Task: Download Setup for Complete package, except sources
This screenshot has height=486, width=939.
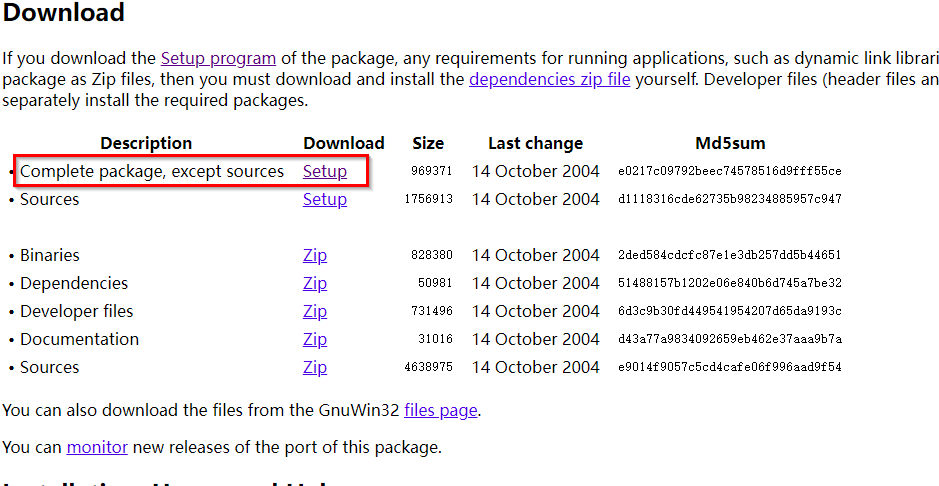Action: click(x=325, y=171)
